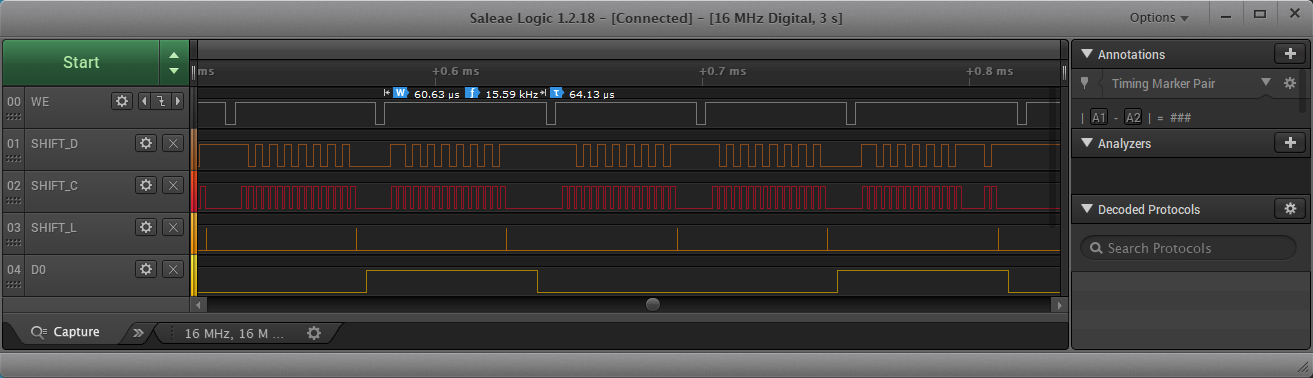Screen dimensions: 1313x378
Task: Click the horizontal scrollbar thumb
Action: (x=653, y=304)
